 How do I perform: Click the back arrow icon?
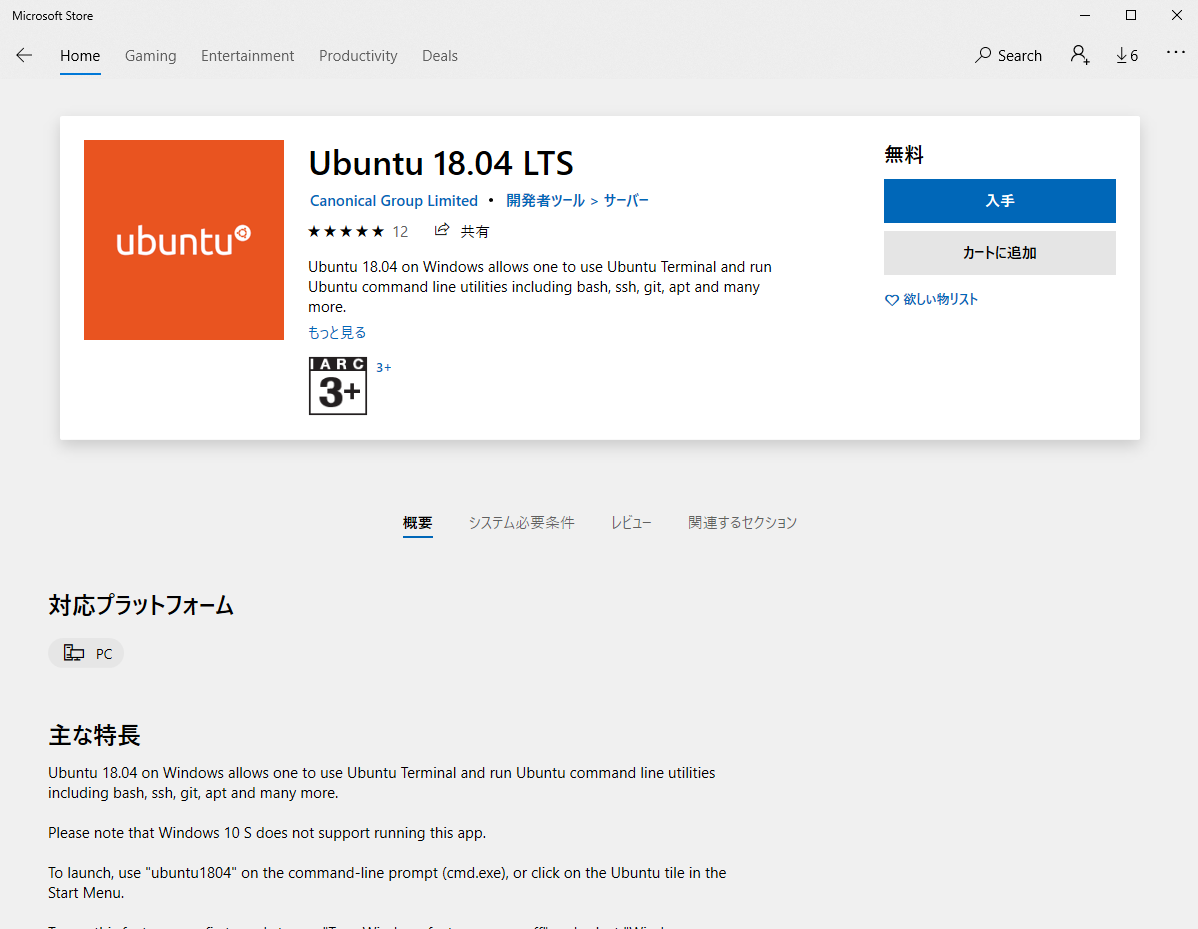pos(24,56)
